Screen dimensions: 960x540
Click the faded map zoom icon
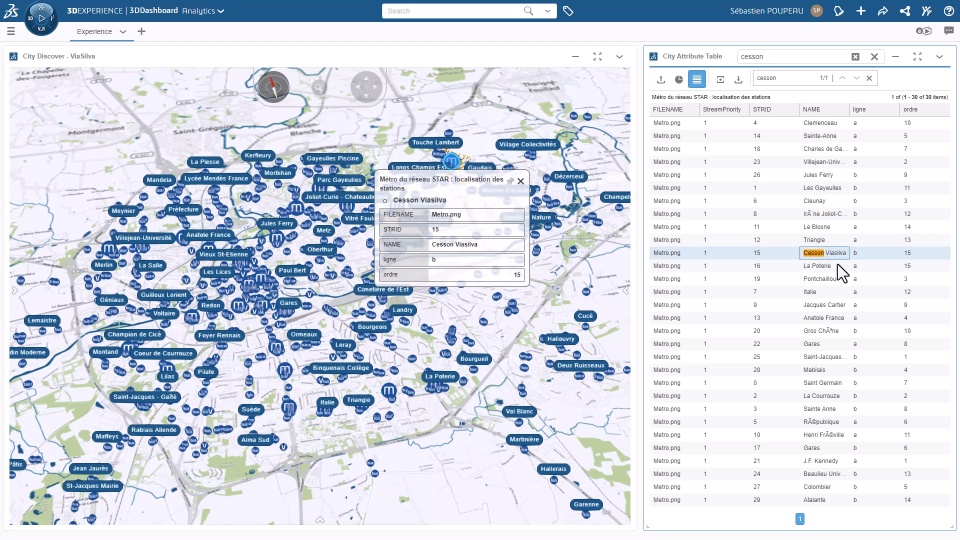[319, 88]
